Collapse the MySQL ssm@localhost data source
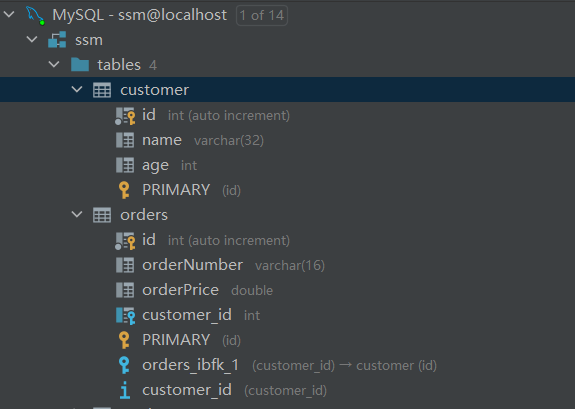This screenshot has height=409, width=575. 9,14
